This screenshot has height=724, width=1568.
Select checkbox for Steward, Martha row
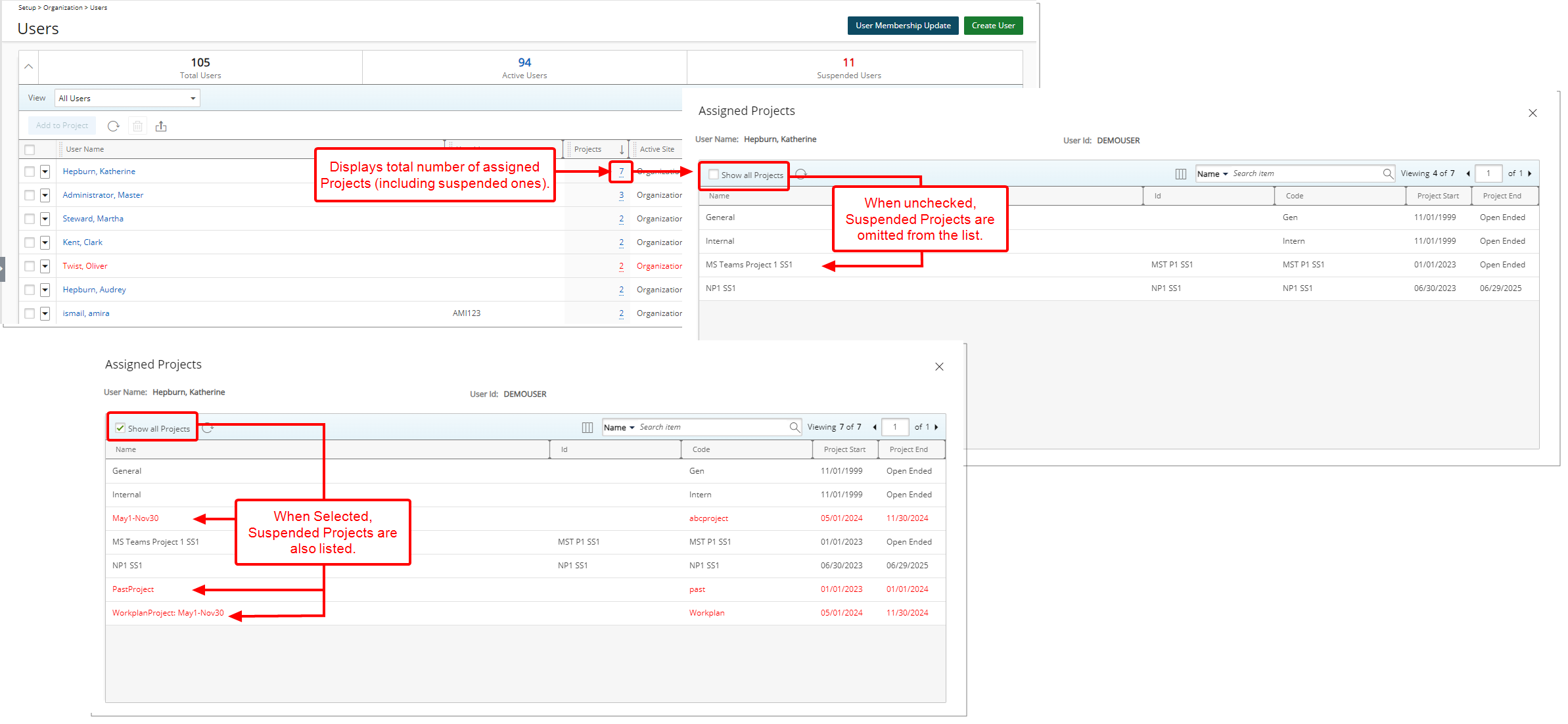30,219
